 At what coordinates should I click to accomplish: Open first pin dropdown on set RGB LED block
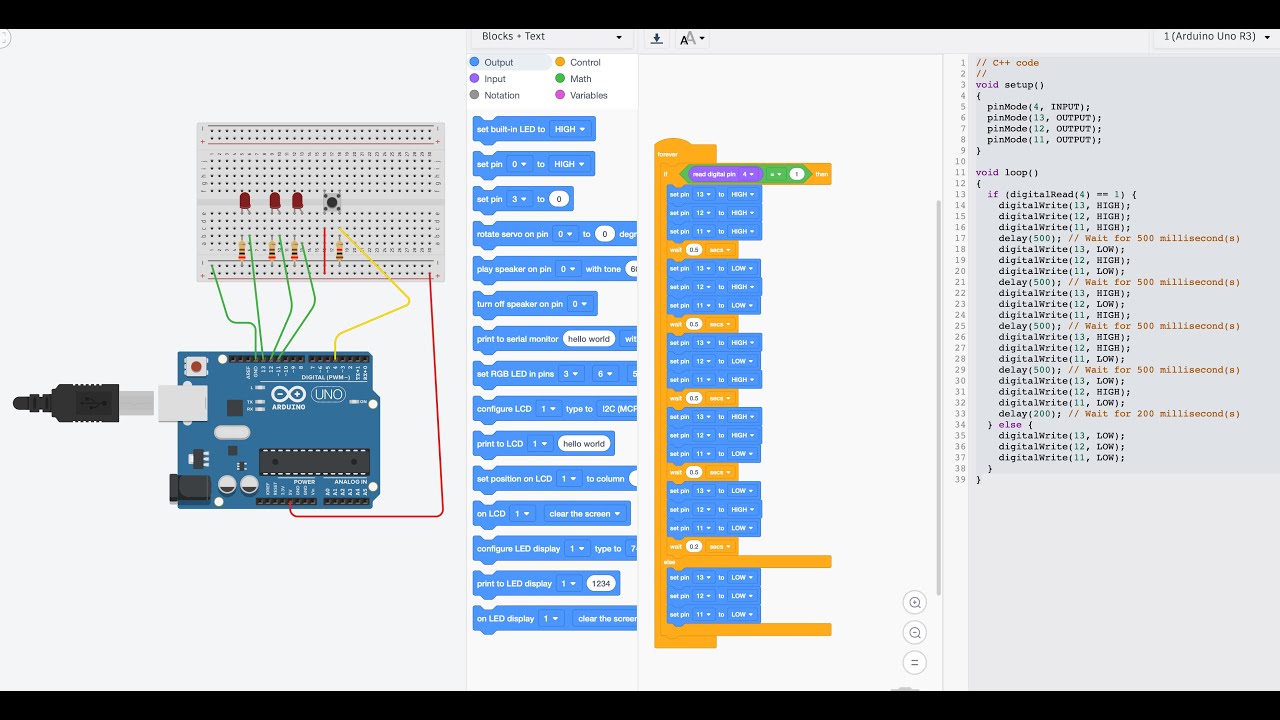(572, 374)
